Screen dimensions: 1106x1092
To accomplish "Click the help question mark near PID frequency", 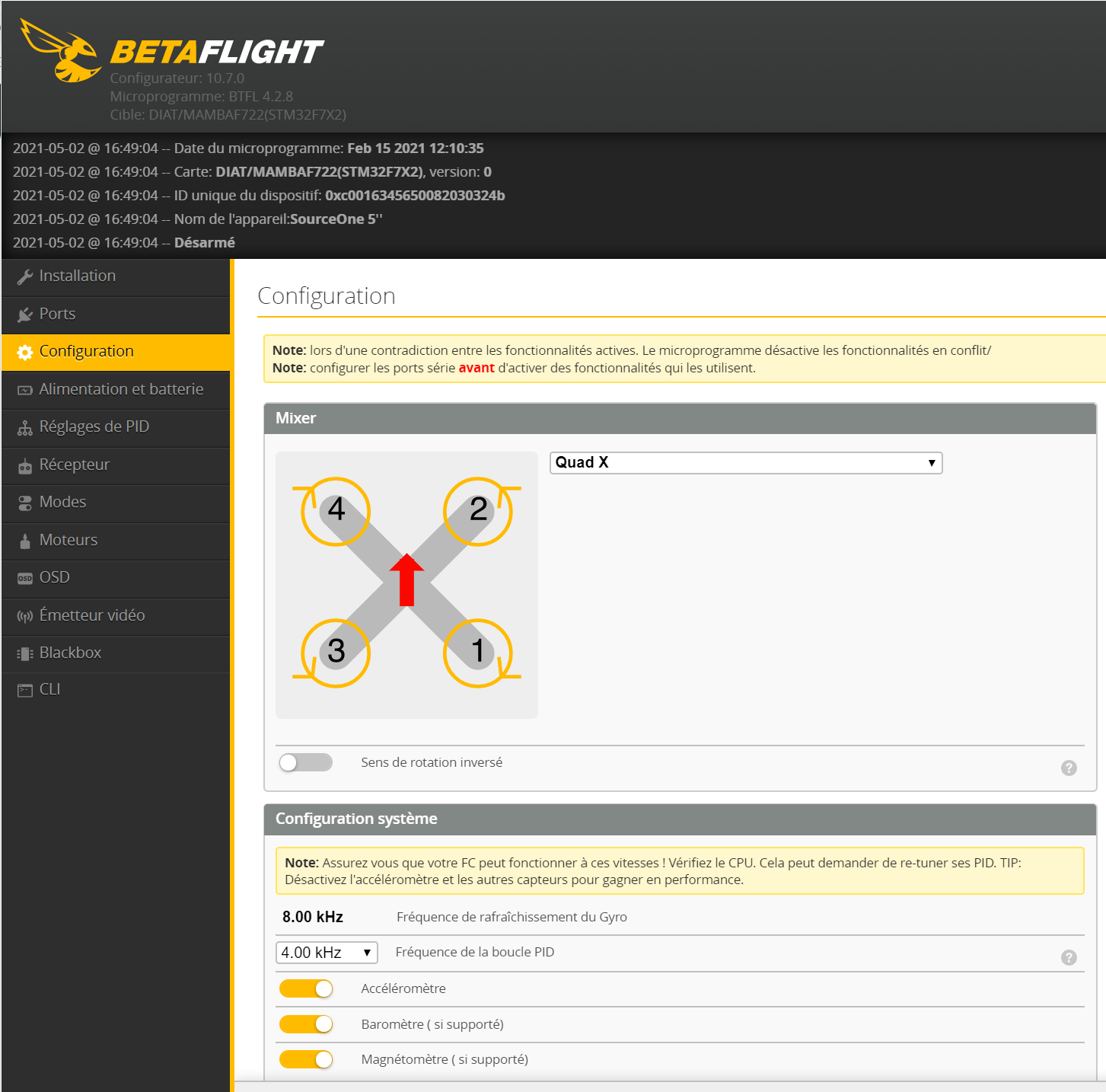I will [1069, 957].
